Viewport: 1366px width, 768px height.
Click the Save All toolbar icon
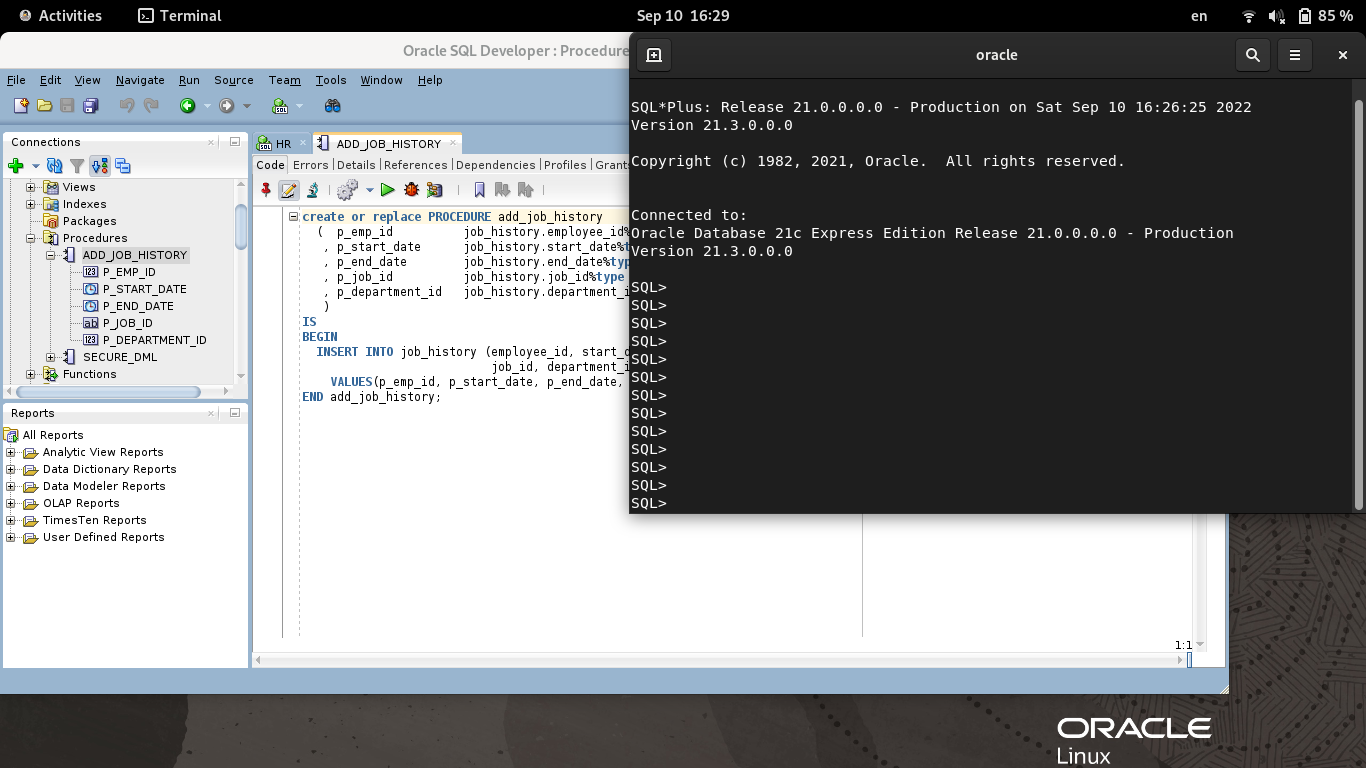[x=90, y=106]
